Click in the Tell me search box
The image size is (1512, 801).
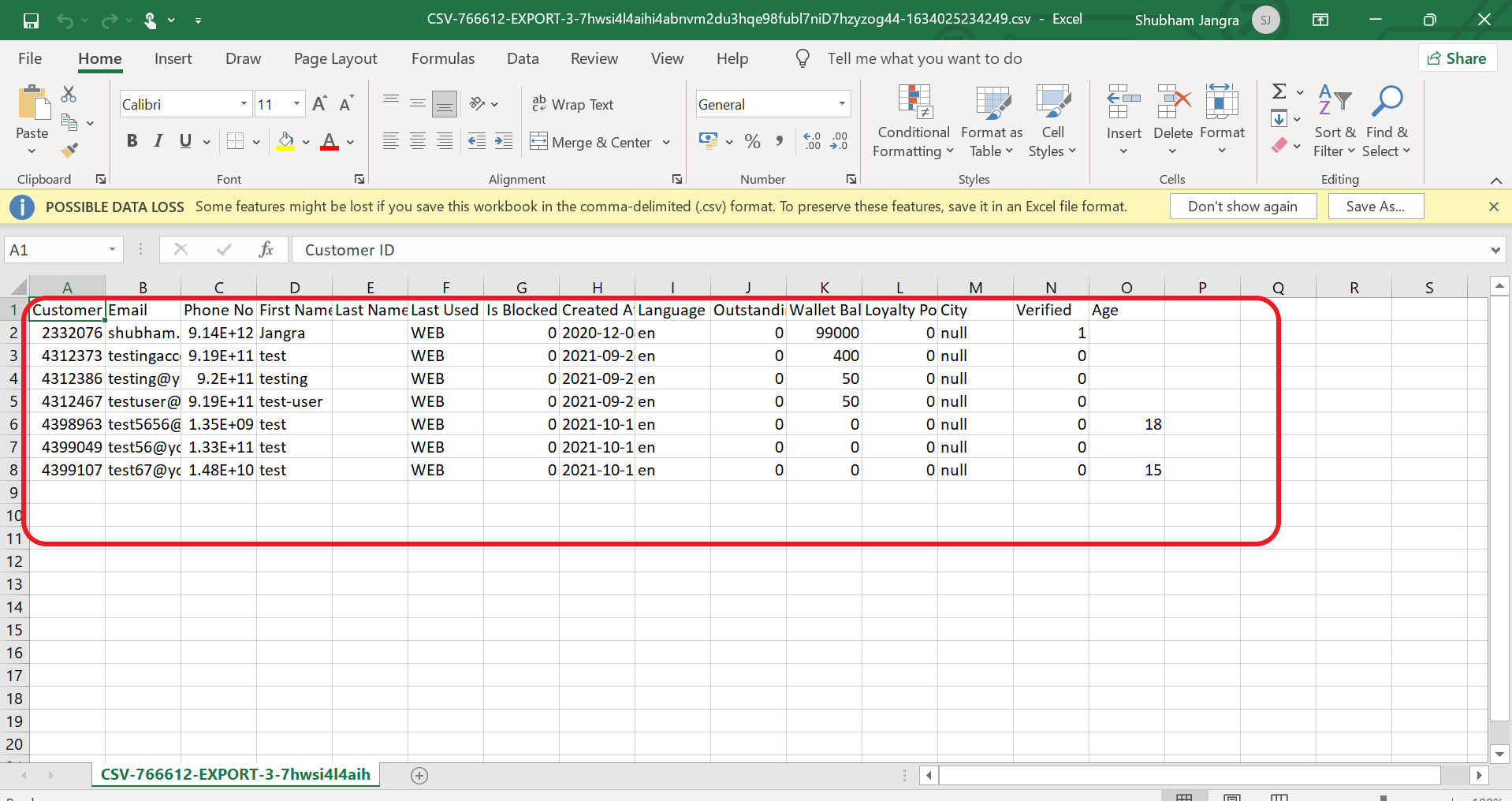tap(924, 58)
